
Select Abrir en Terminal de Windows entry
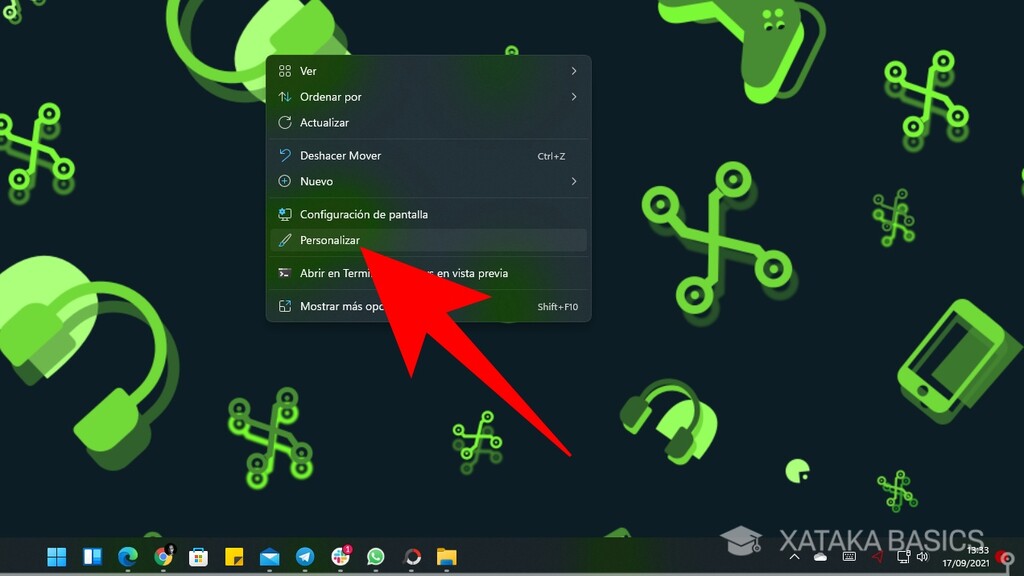[428, 273]
